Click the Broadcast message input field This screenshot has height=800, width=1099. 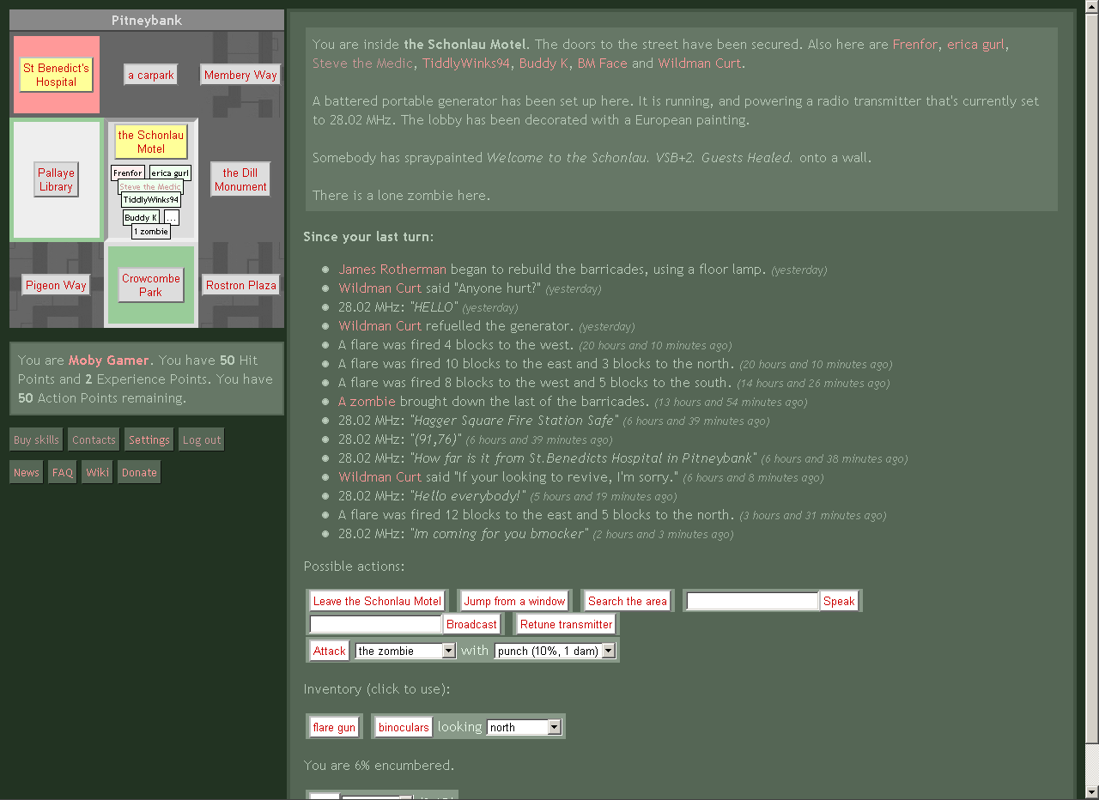(x=376, y=624)
